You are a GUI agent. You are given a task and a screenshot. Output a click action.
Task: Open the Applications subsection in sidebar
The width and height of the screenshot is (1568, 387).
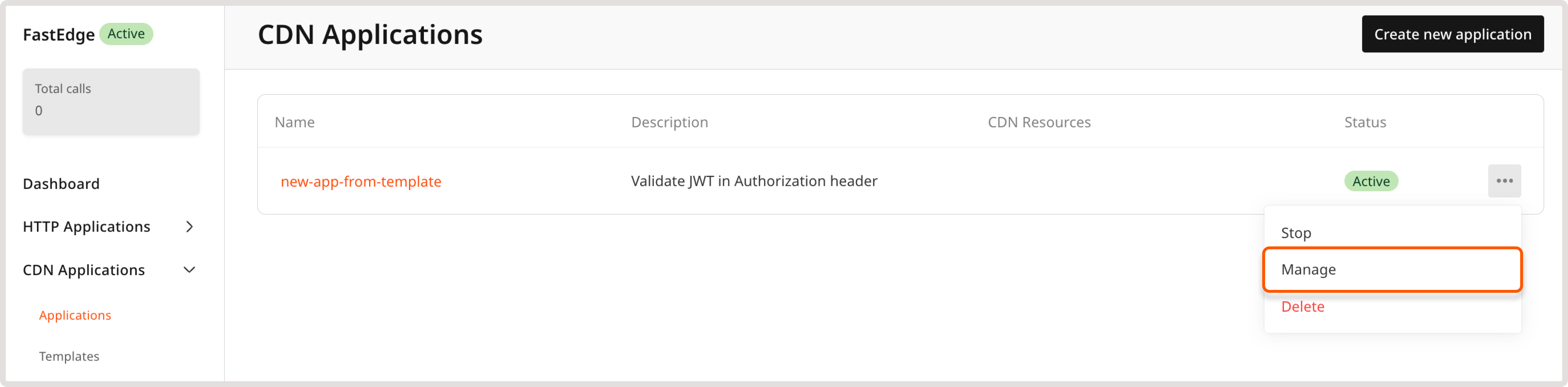point(75,315)
